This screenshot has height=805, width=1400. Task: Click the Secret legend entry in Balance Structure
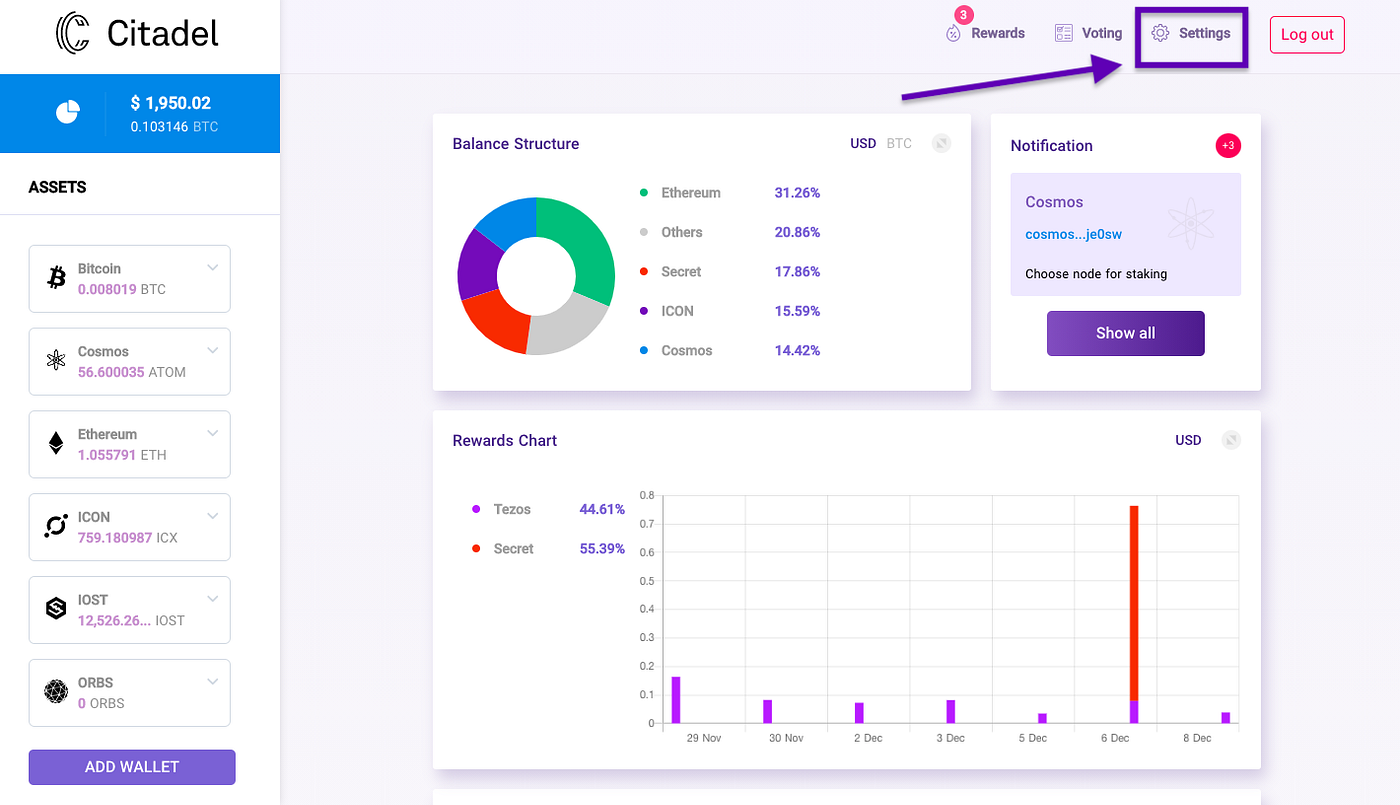(729, 272)
